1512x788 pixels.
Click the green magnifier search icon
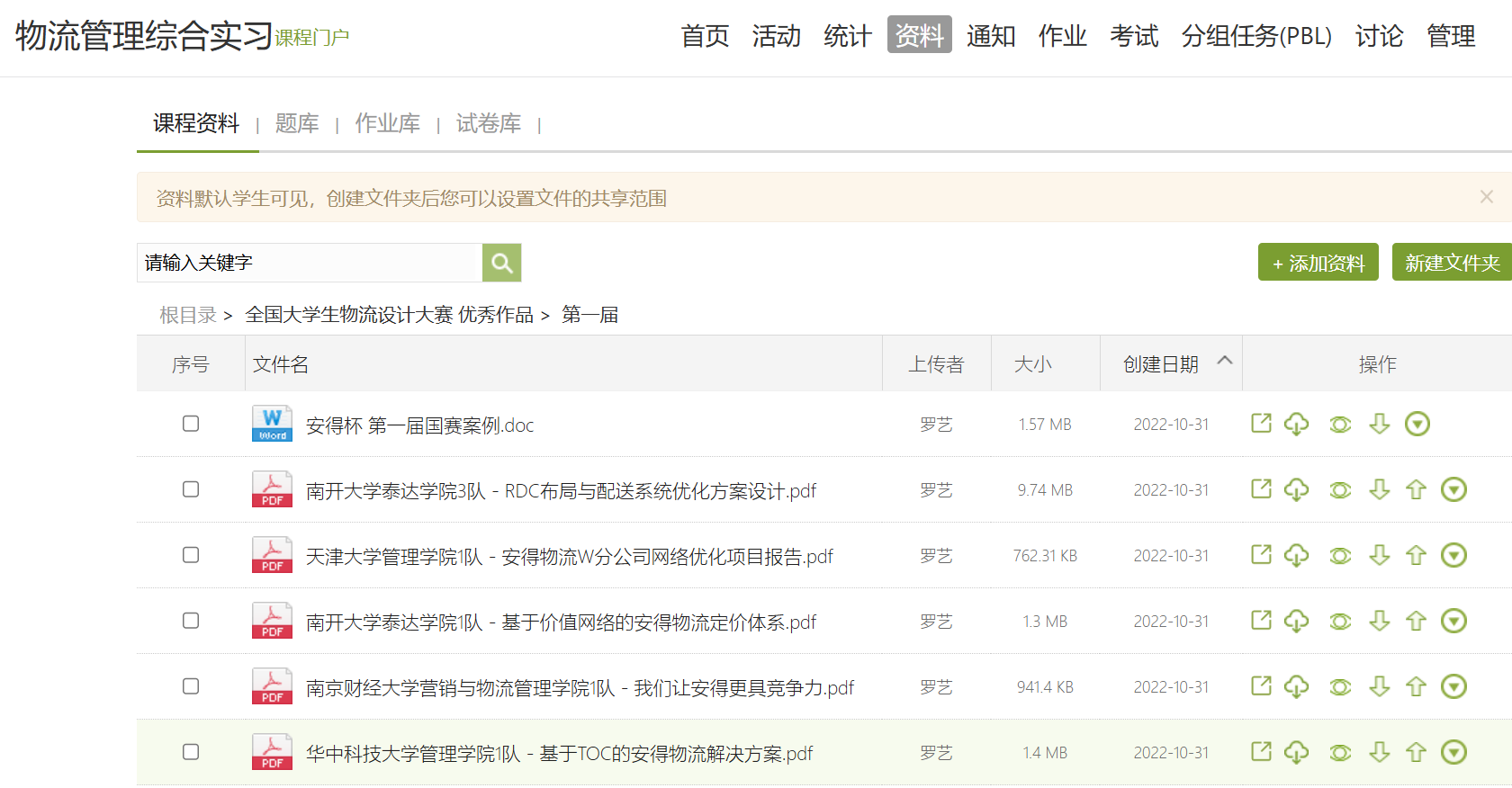point(501,263)
